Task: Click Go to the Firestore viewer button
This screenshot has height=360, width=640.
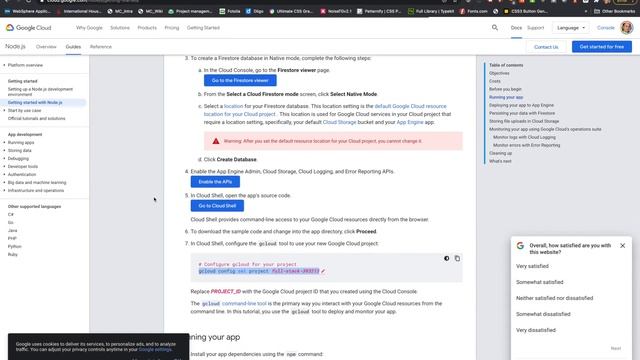Action: click(240, 80)
